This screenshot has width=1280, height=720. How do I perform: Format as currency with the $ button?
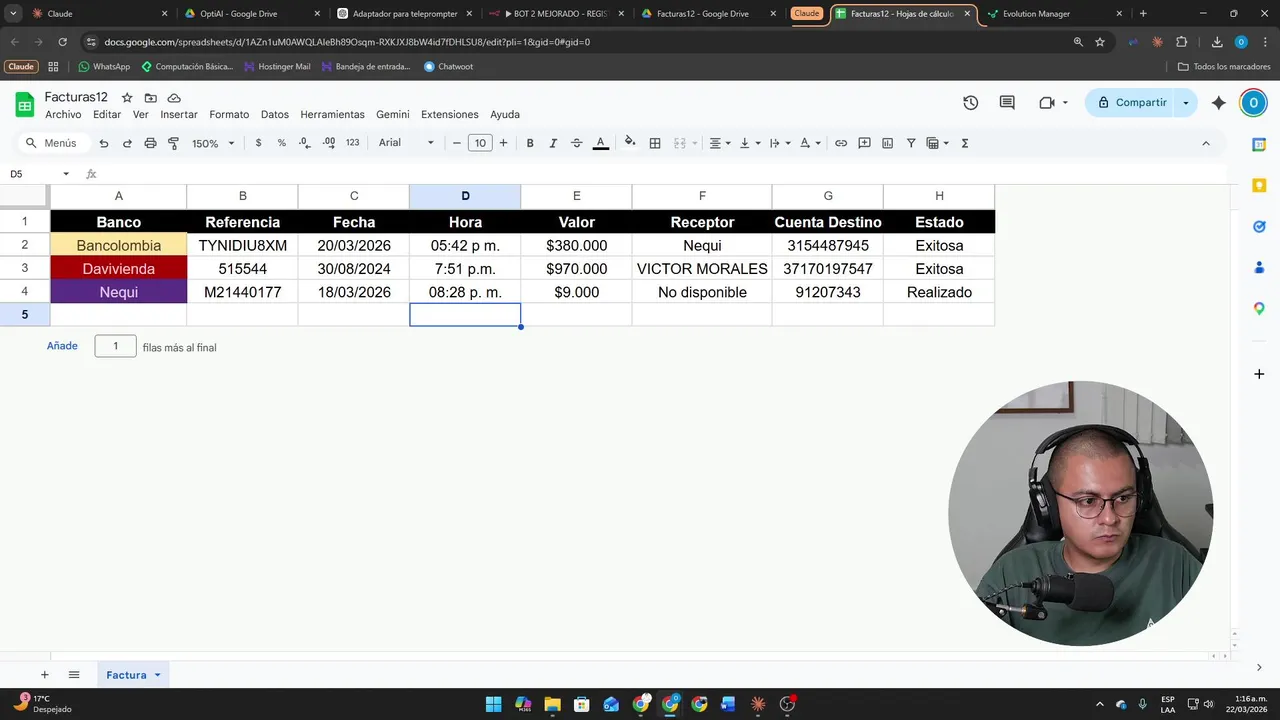coord(258,143)
